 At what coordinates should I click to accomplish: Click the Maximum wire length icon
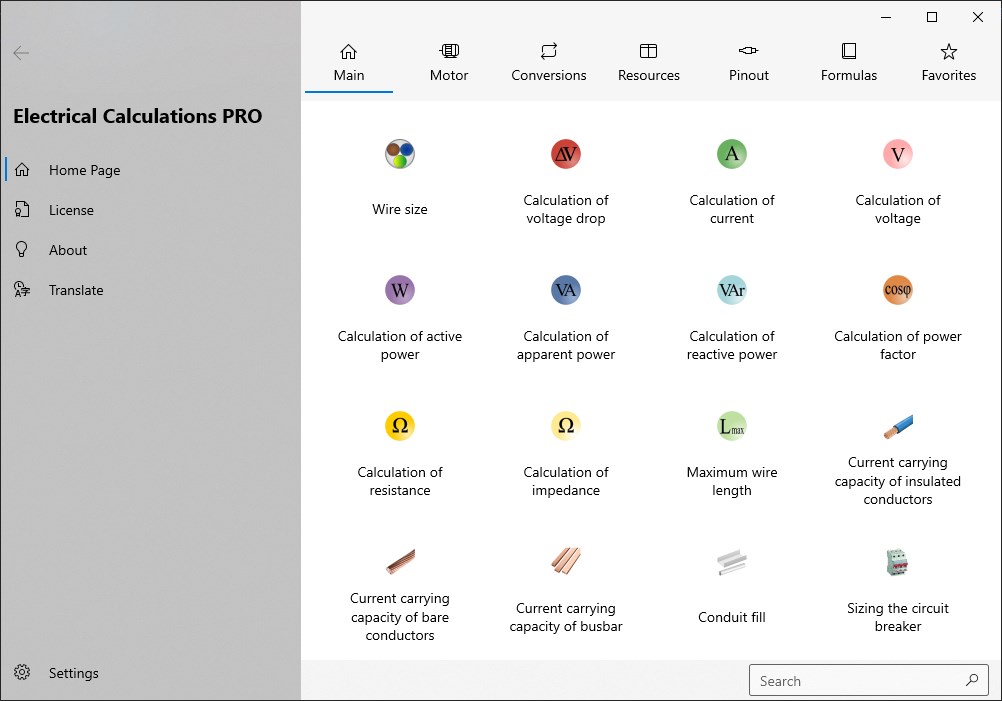pos(732,426)
